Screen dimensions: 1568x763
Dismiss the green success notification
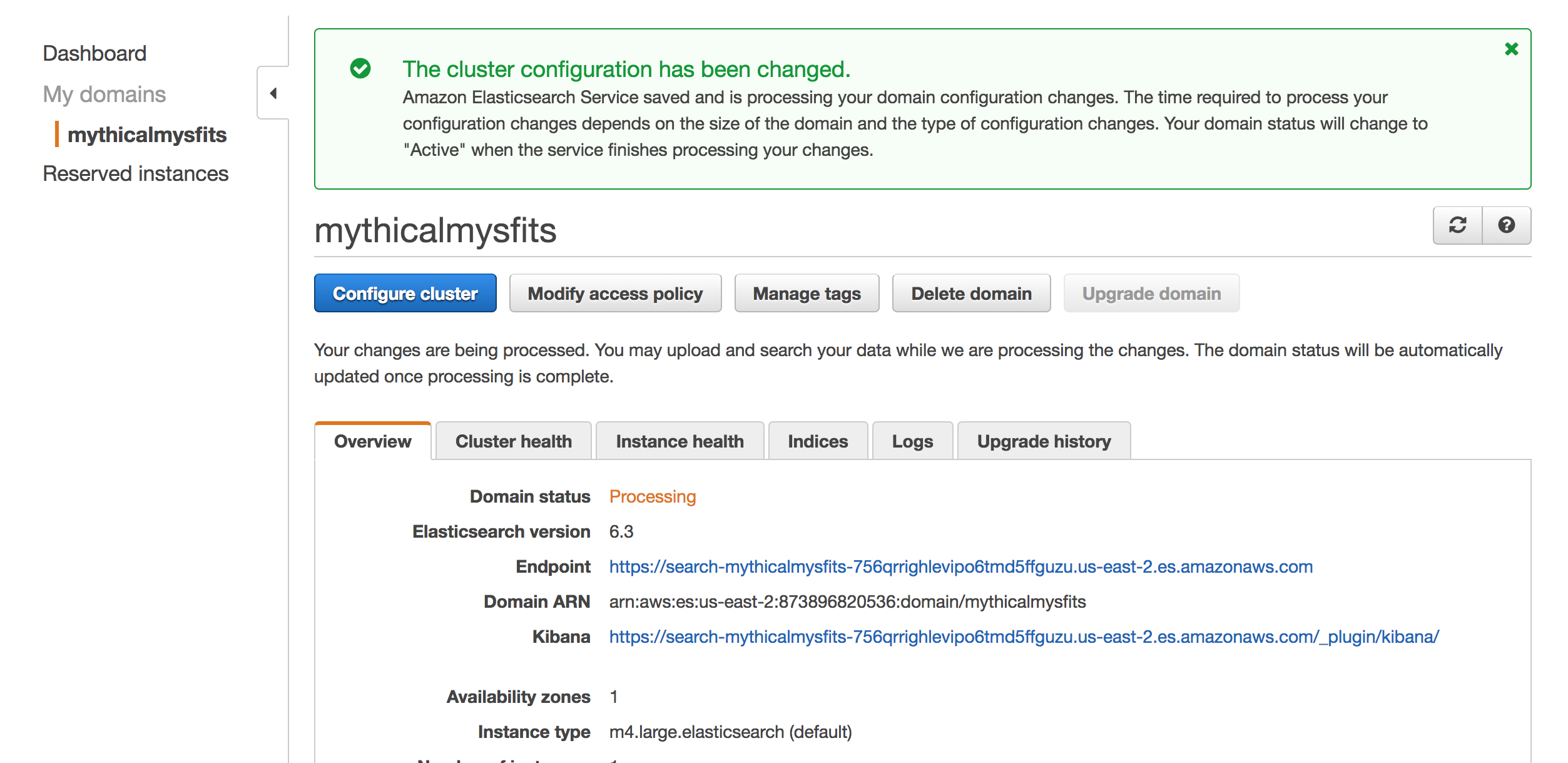[1511, 49]
